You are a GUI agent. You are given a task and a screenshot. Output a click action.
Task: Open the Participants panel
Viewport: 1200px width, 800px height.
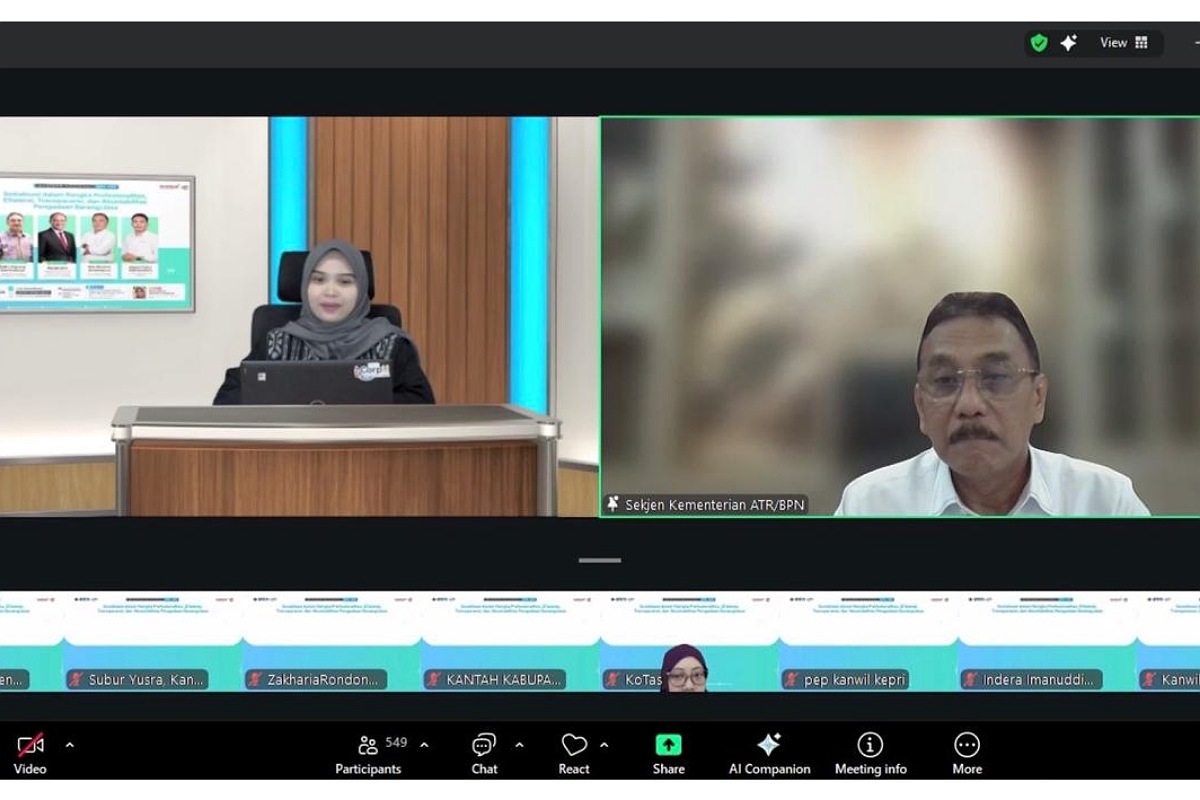[368, 752]
